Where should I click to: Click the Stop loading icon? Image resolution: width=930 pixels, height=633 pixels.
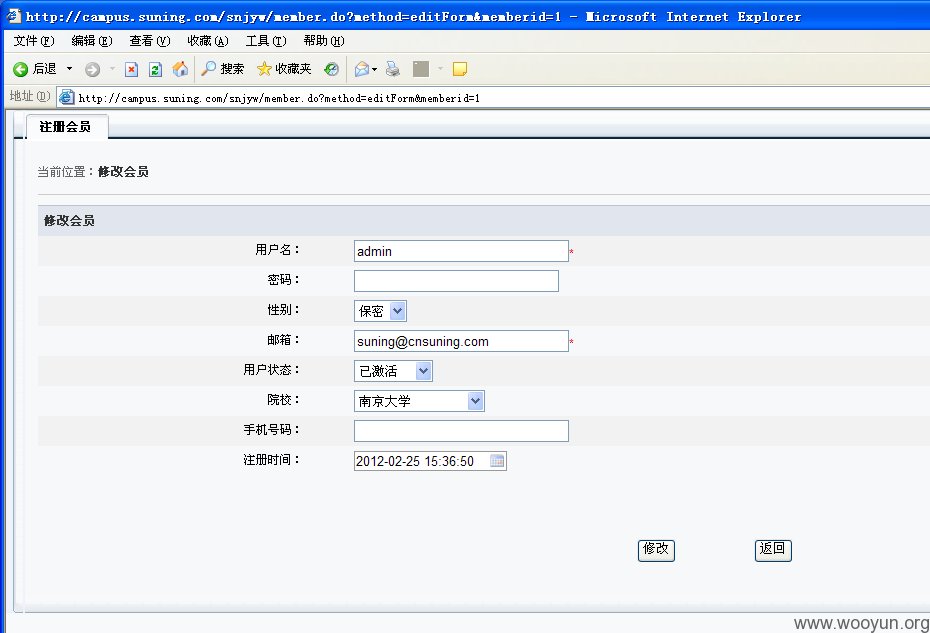coord(132,69)
